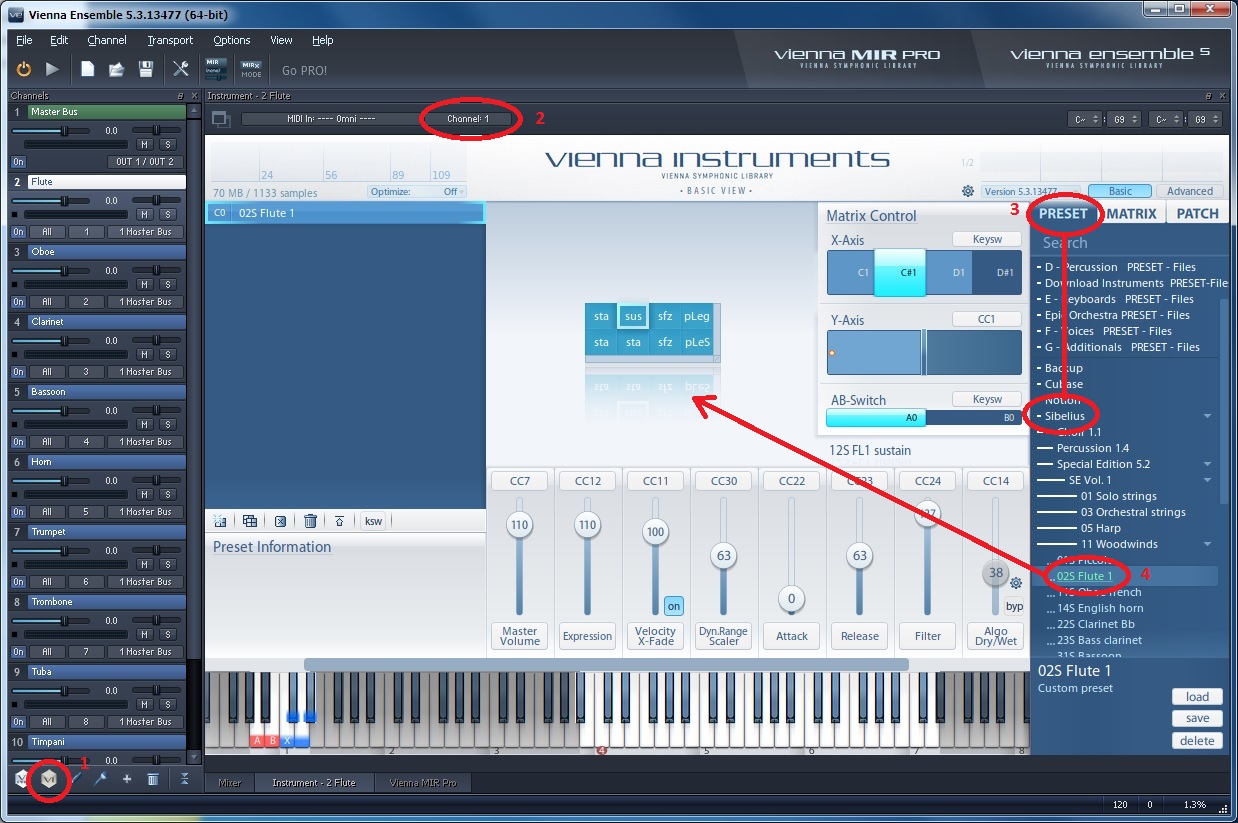
Task: Mute the Trumpet channel
Action: click(144, 564)
